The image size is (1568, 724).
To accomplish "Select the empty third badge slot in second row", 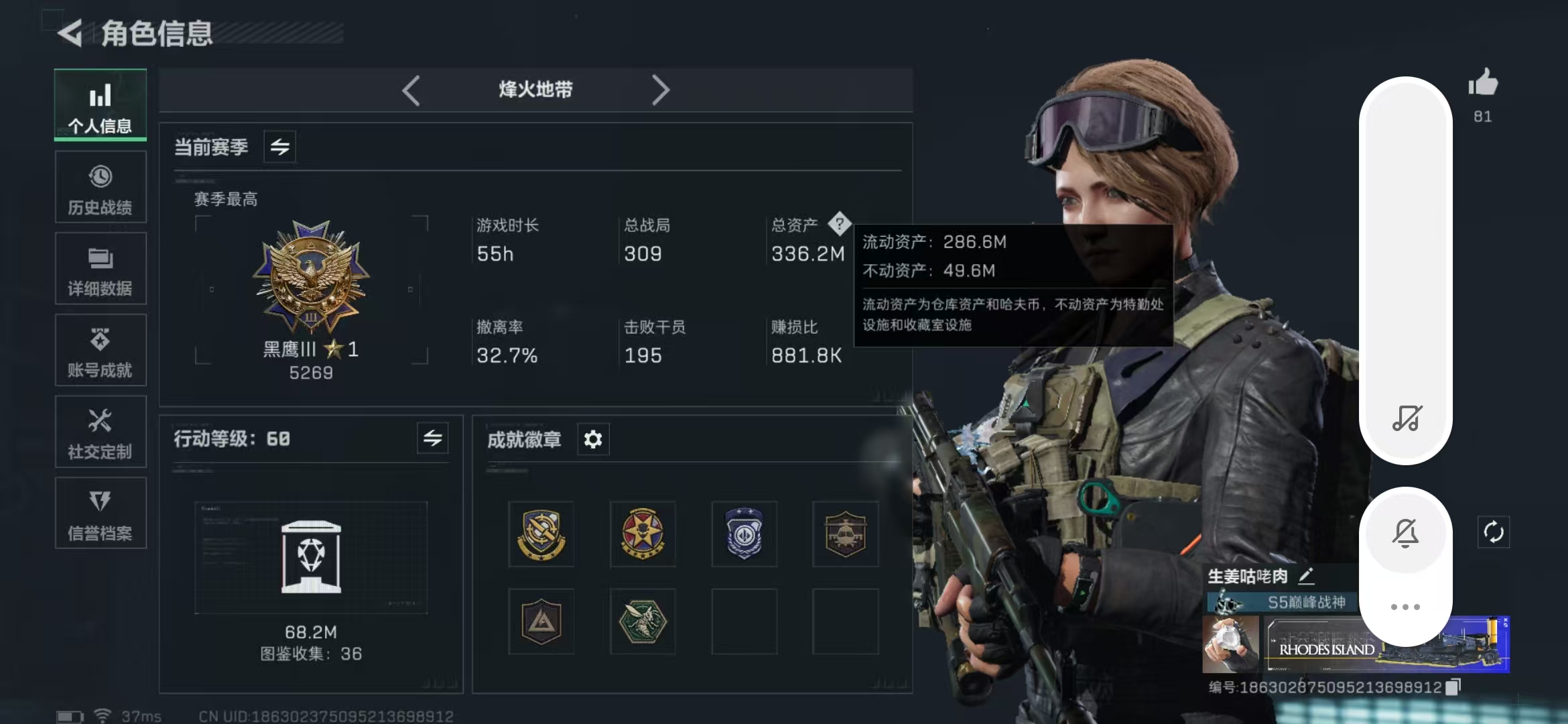I will 744,621.
